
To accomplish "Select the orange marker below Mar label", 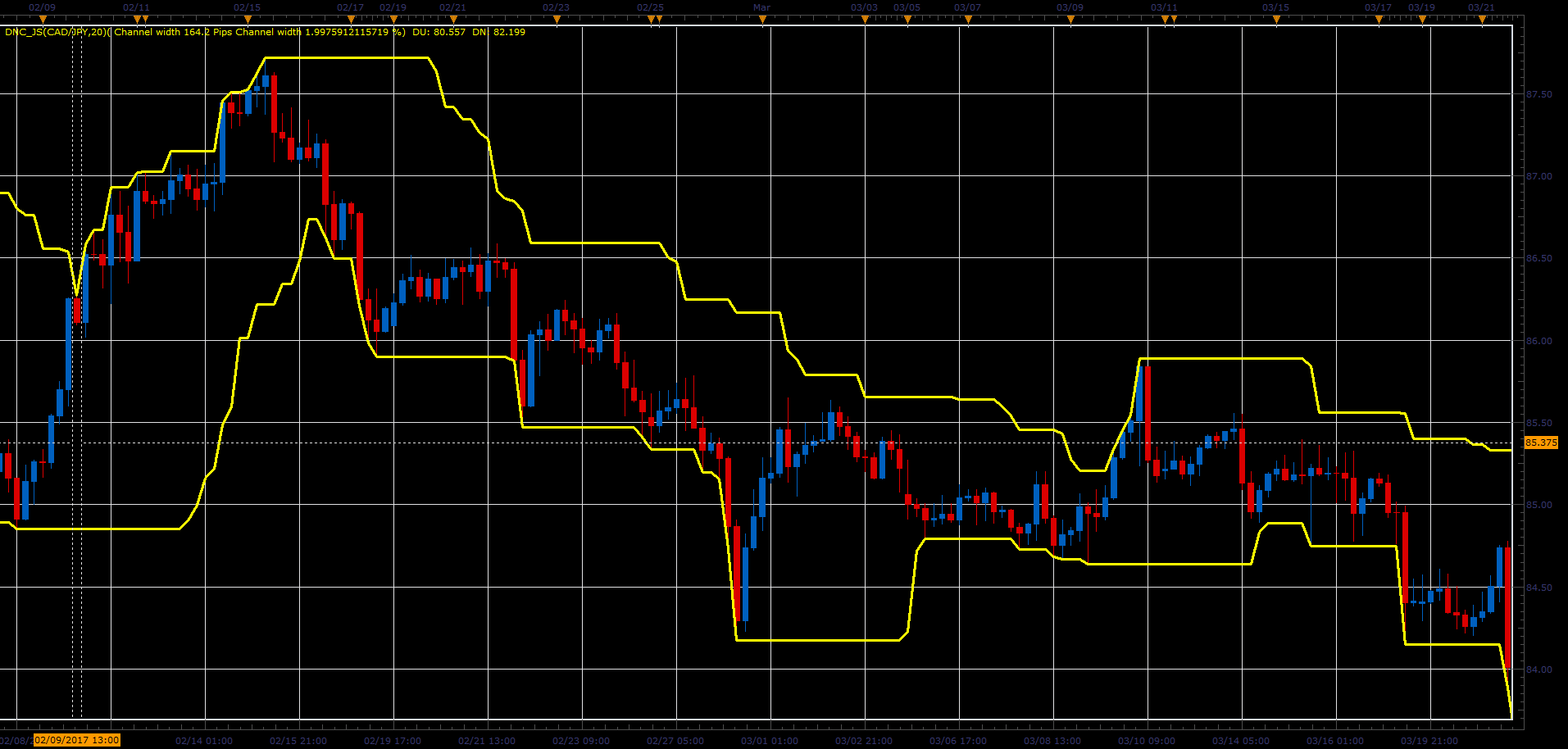I will point(762,20).
